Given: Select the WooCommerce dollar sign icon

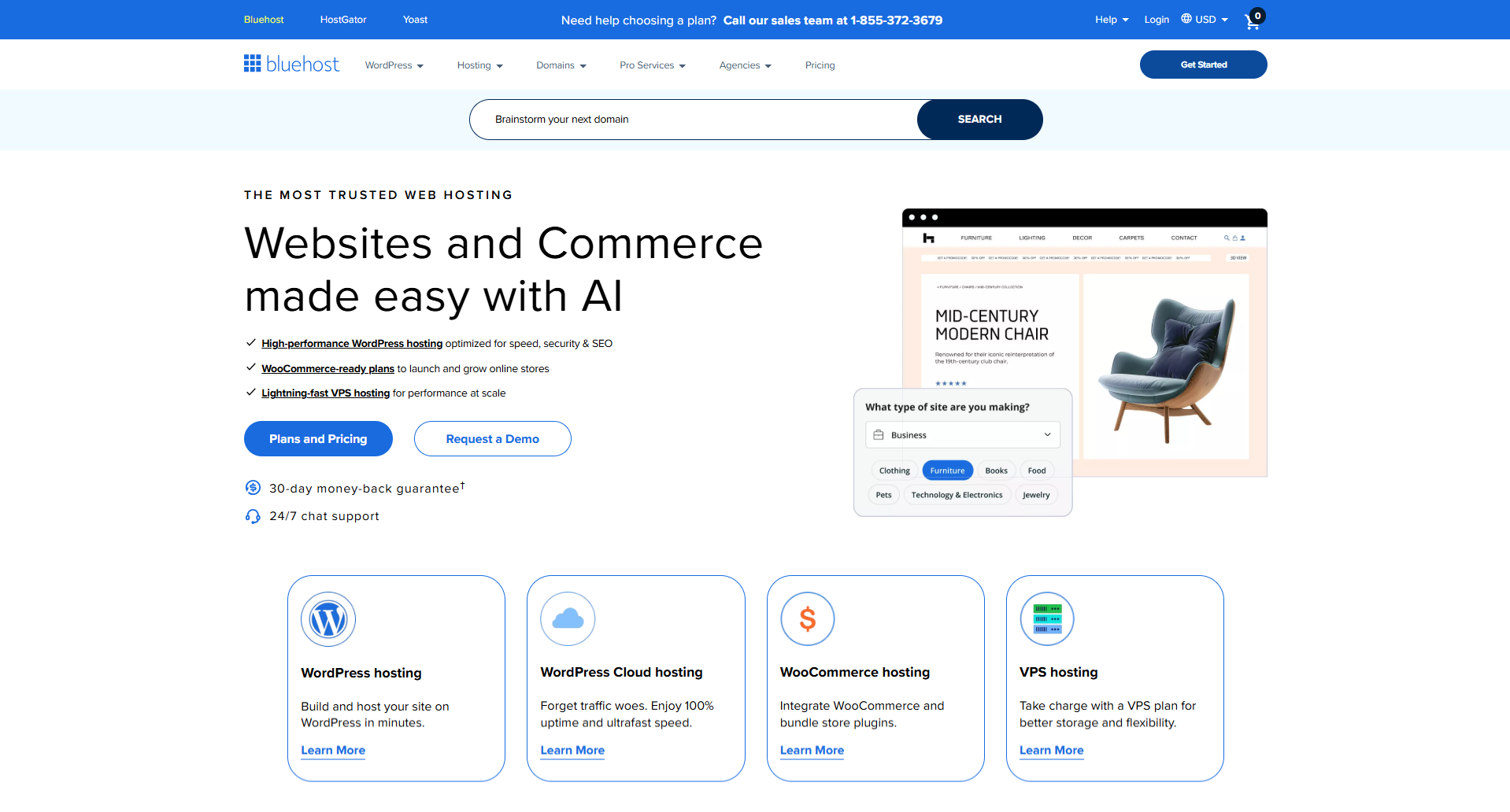Looking at the screenshot, I should [x=807, y=619].
